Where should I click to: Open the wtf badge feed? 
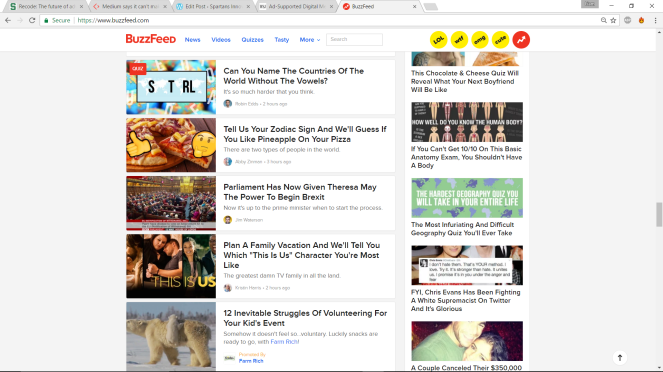pos(459,40)
